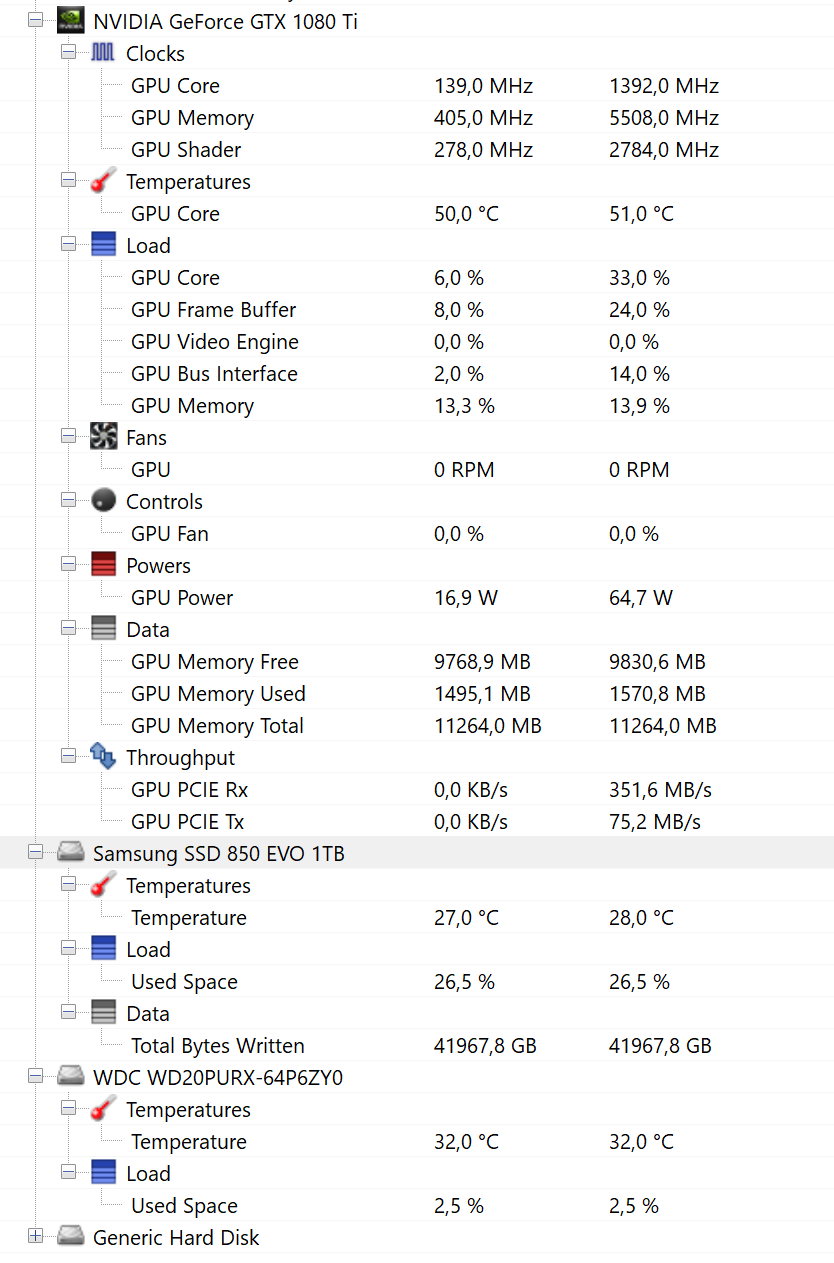Click the NVIDIA GeForce GTX 1080 Ti icon
The image size is (834, 1263).
coord(70,21)
